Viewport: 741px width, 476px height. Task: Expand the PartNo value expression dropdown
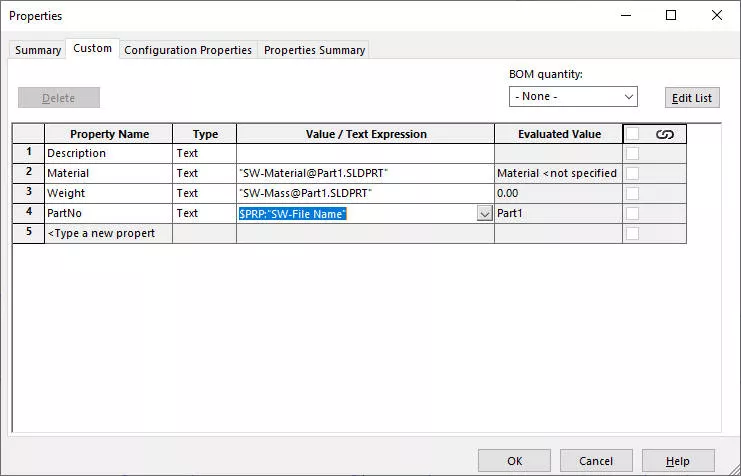[x=485, y=214]
